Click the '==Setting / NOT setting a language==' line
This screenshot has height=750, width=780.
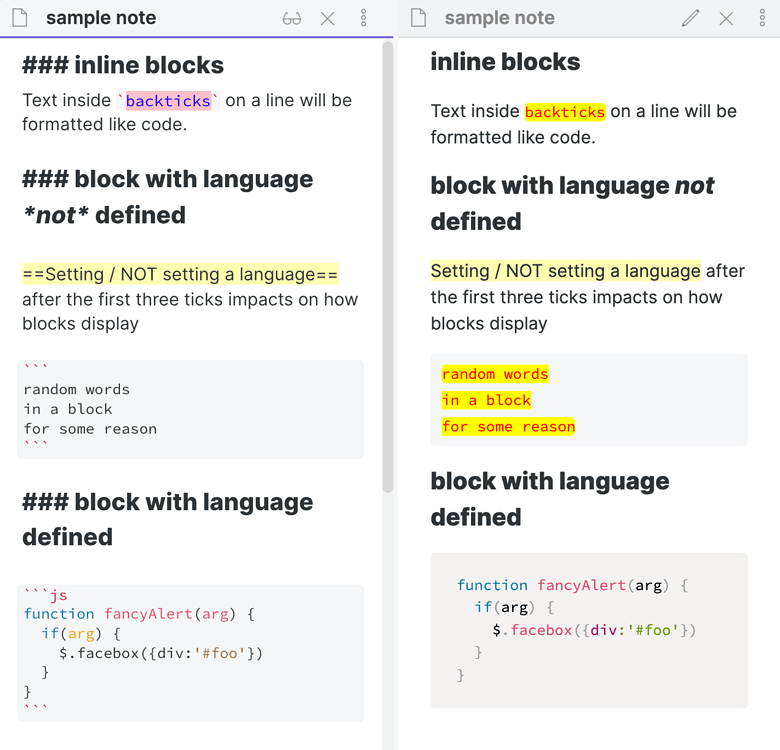pos(180,275)
